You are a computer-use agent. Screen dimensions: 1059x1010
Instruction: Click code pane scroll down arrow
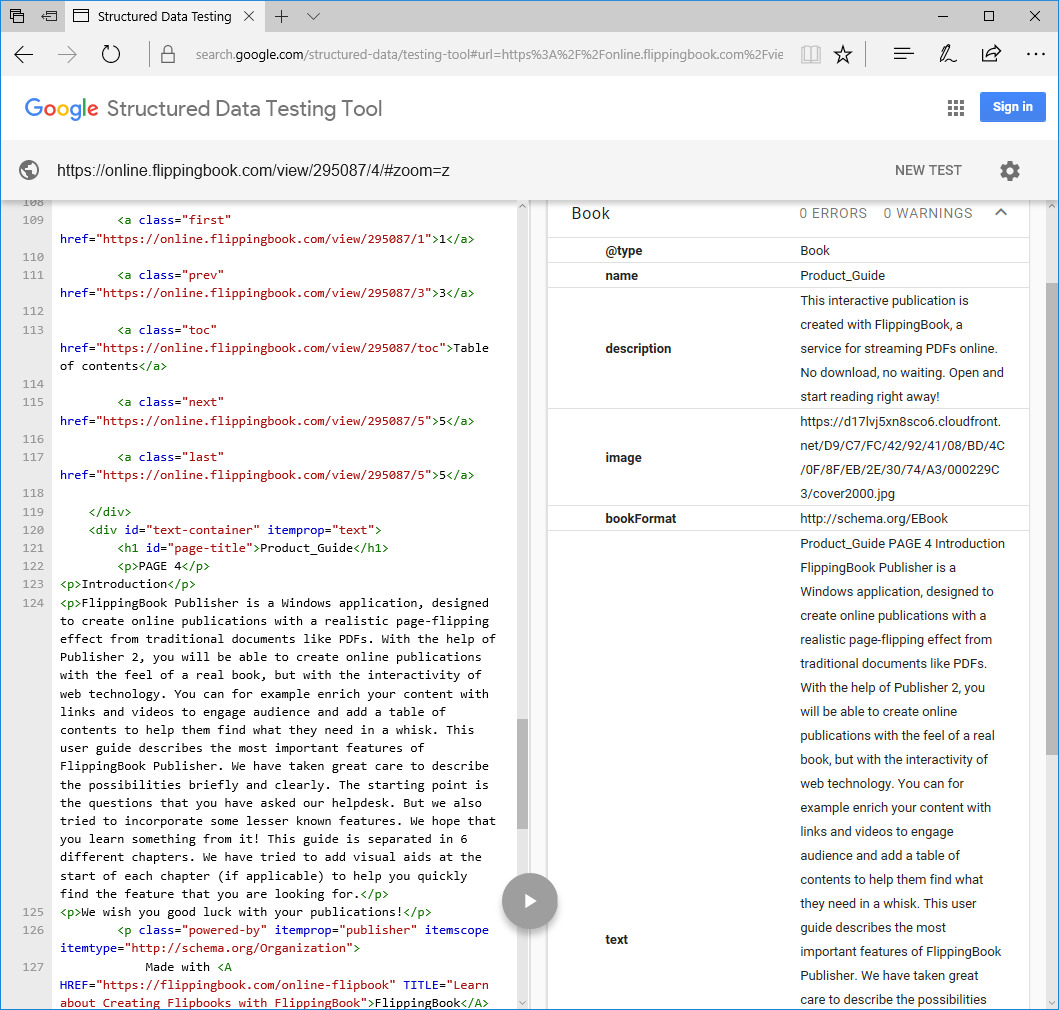pos(522,1003)
